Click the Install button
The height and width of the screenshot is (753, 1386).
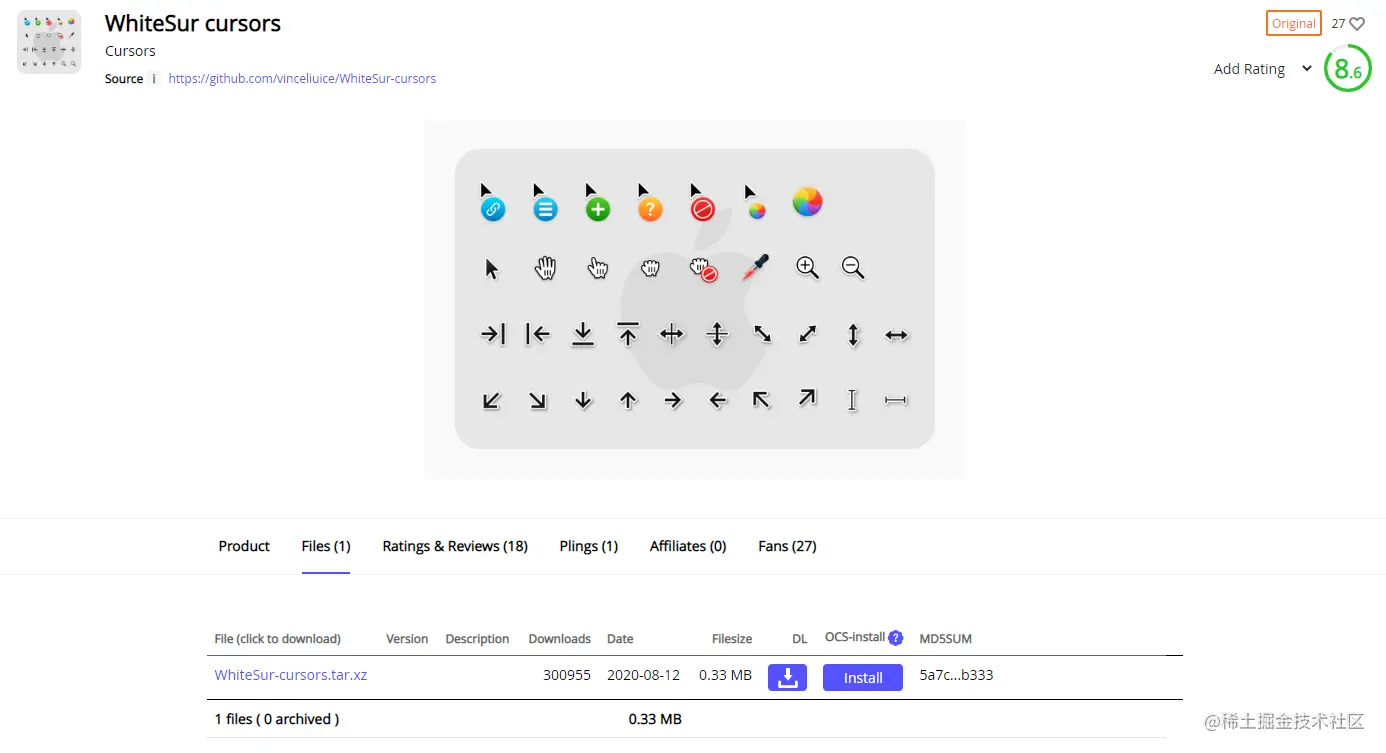point(863,677)
